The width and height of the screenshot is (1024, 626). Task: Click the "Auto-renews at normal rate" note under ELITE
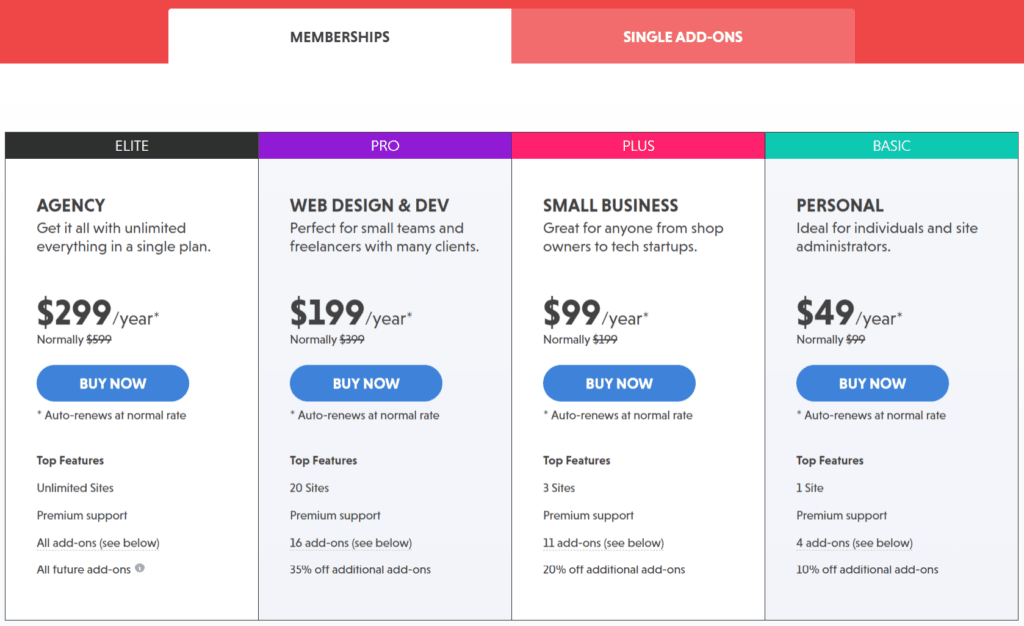[111, 414]
